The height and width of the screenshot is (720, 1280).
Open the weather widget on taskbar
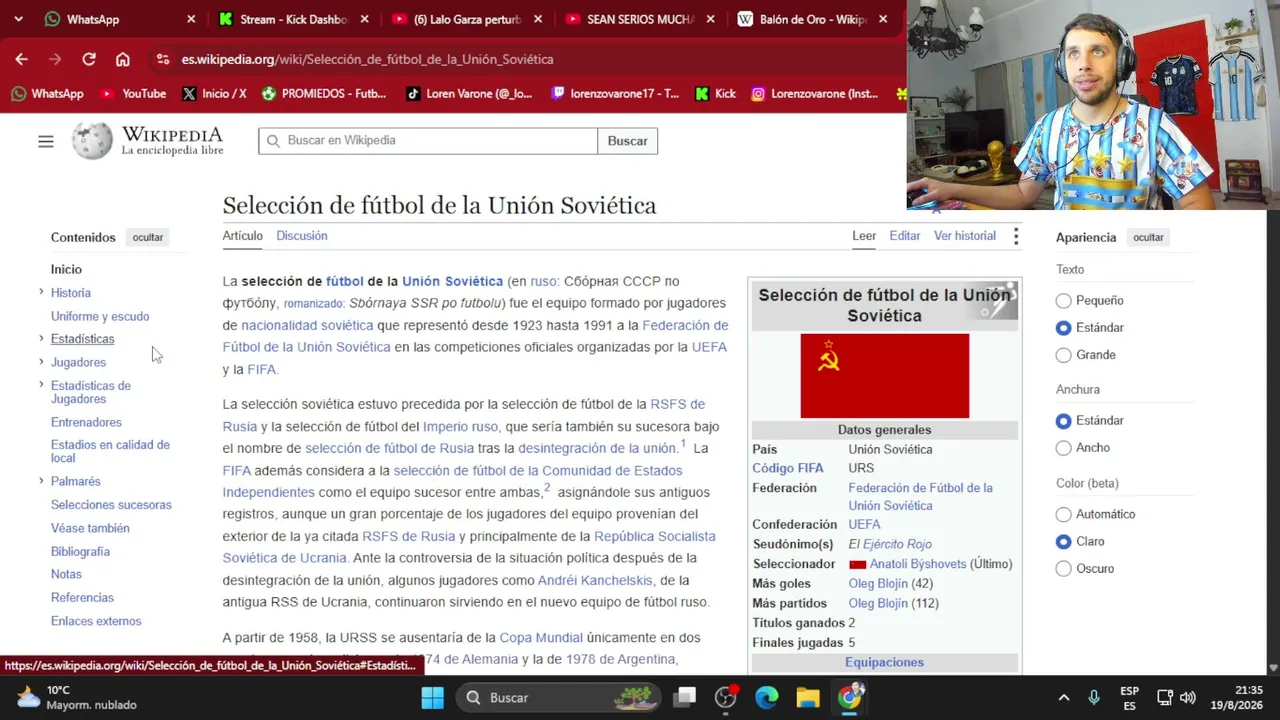(x=77, y=697)
